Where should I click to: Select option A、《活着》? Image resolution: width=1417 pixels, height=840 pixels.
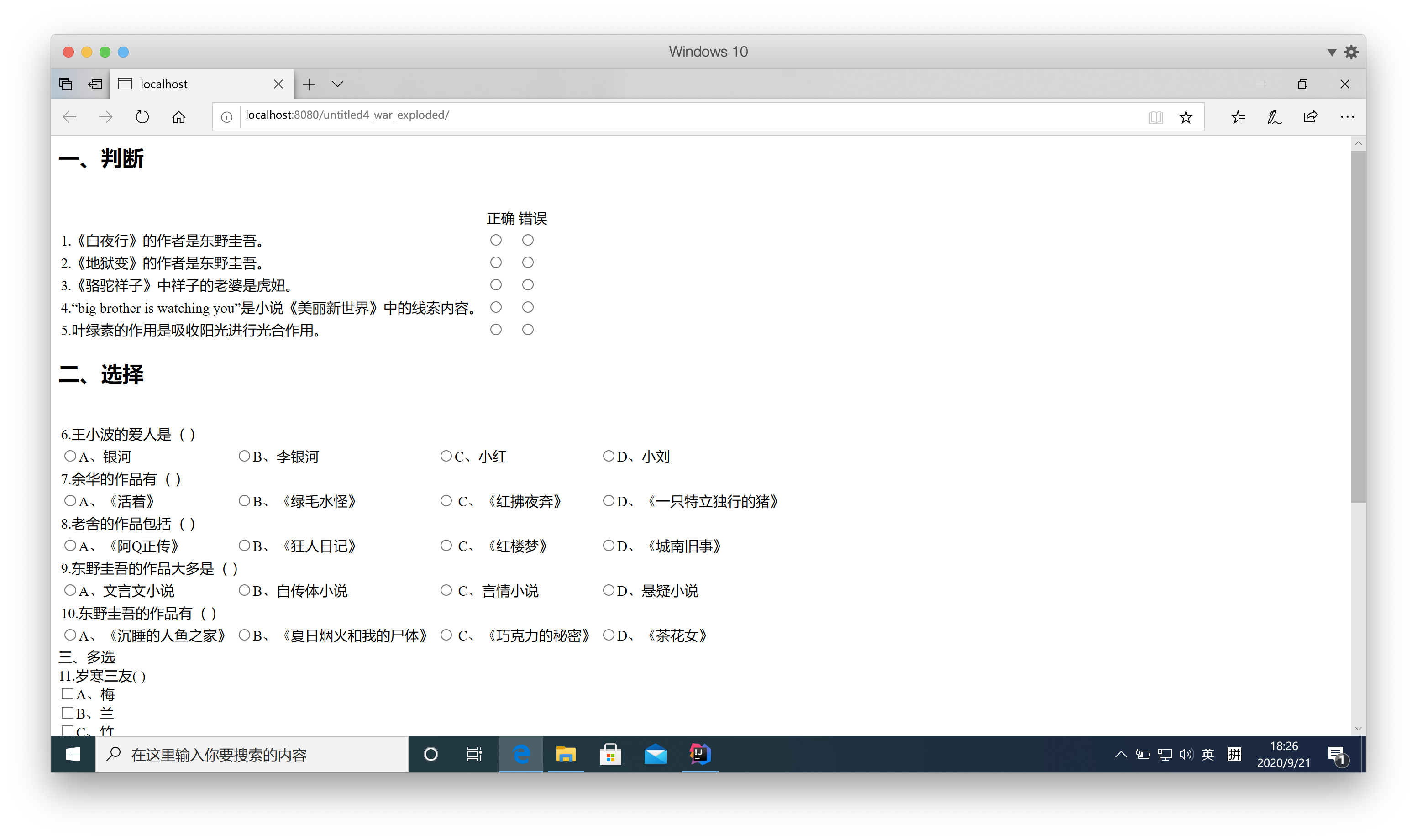(x=70, y=500)
